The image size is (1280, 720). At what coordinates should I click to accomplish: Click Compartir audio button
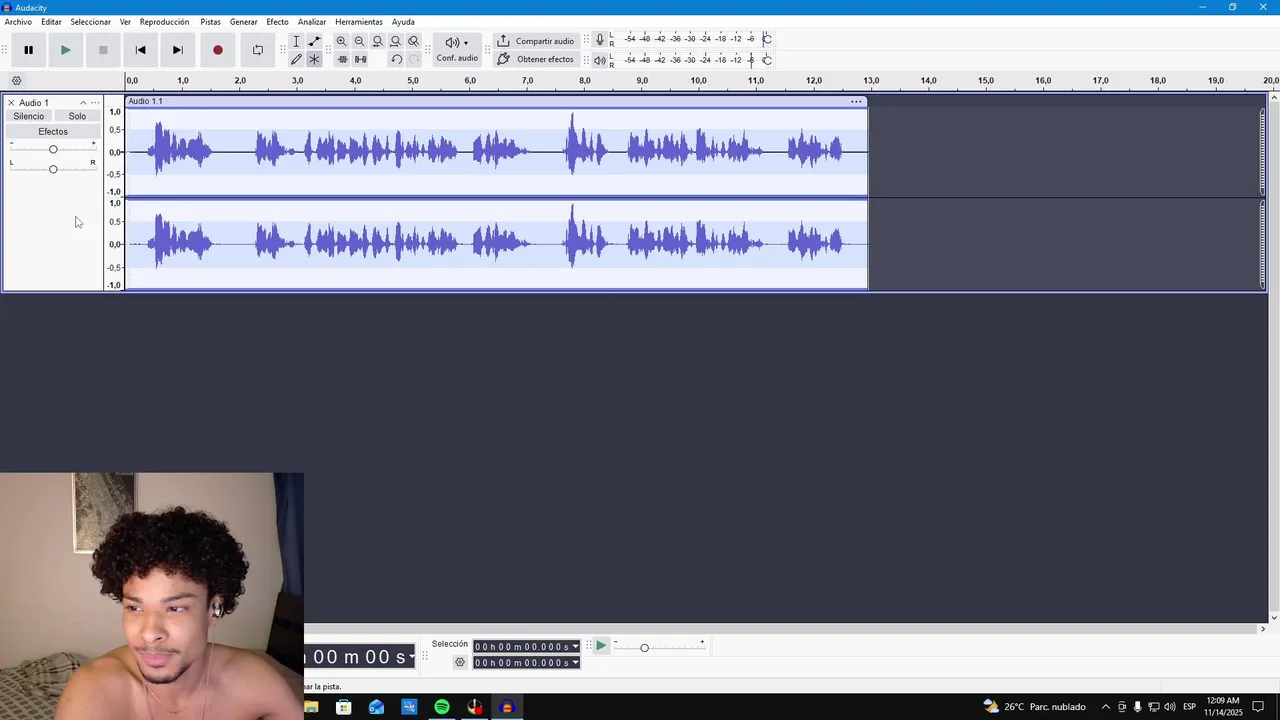[x=535, y=41]
